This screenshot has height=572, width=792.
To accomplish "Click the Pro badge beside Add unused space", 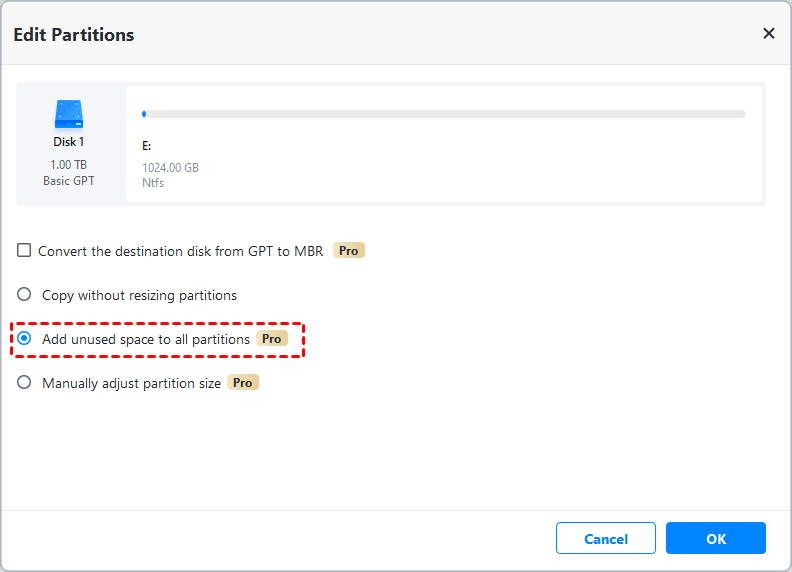I will pyautogui.click(x=271, y=339).
